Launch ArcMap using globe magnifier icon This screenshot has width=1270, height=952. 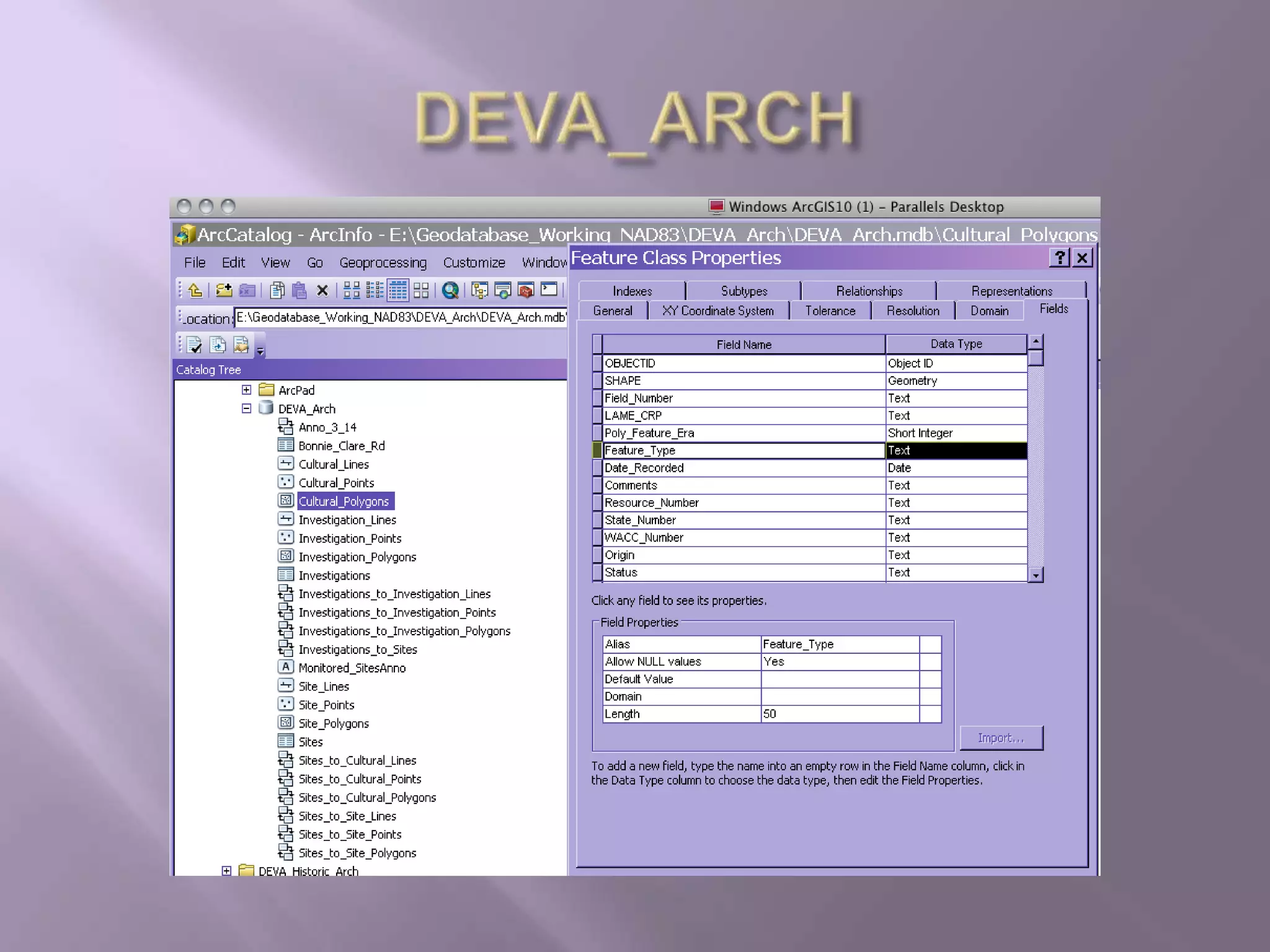point(451,290)
